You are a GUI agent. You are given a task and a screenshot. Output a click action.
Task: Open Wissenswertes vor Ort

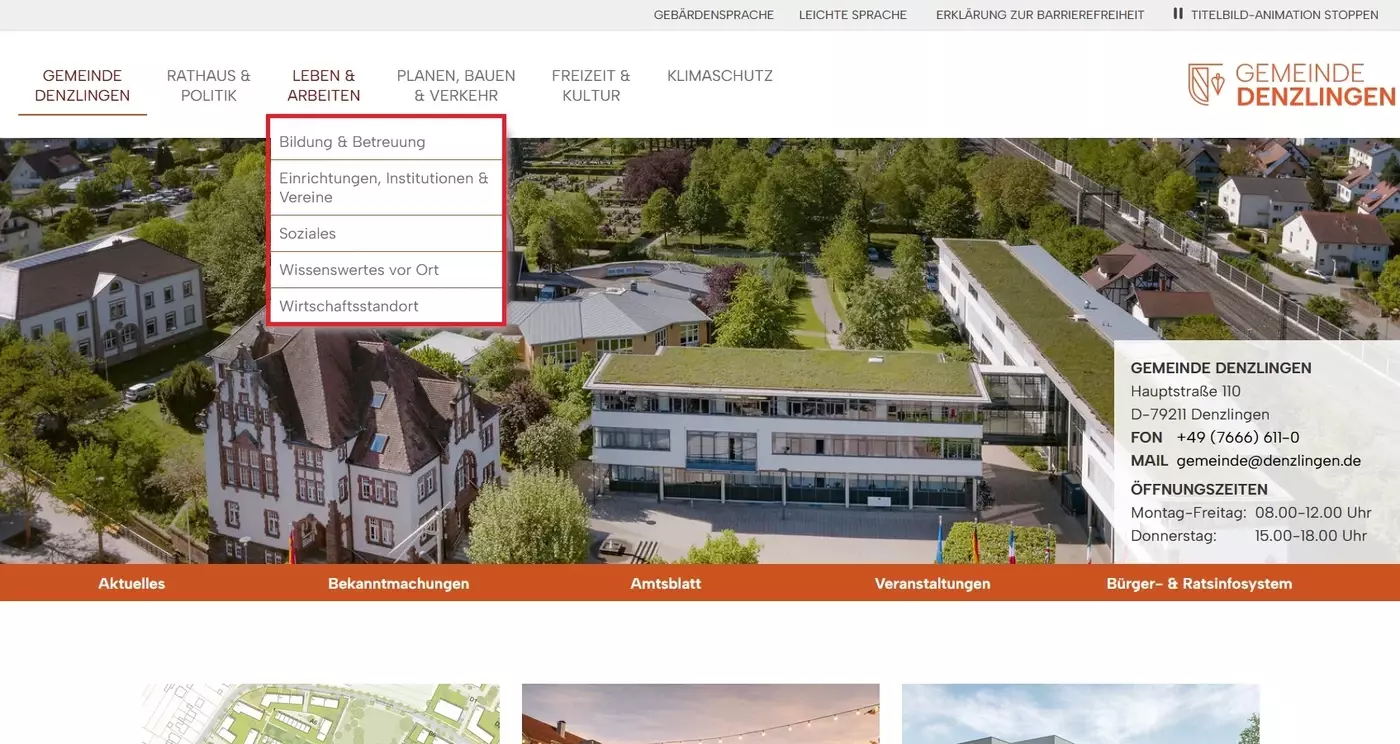359,269
